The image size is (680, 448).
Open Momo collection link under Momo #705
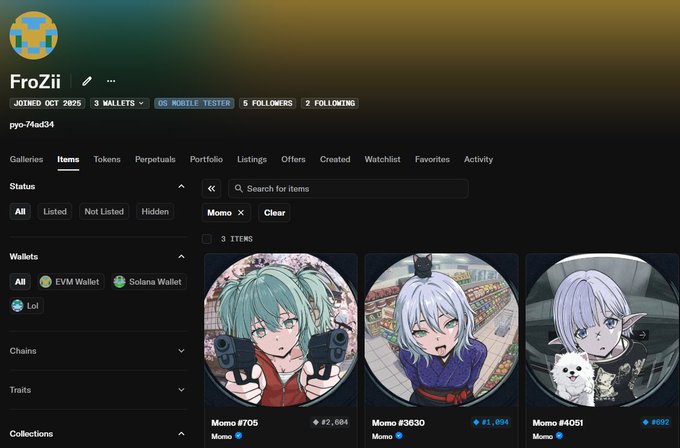(222, 436)
